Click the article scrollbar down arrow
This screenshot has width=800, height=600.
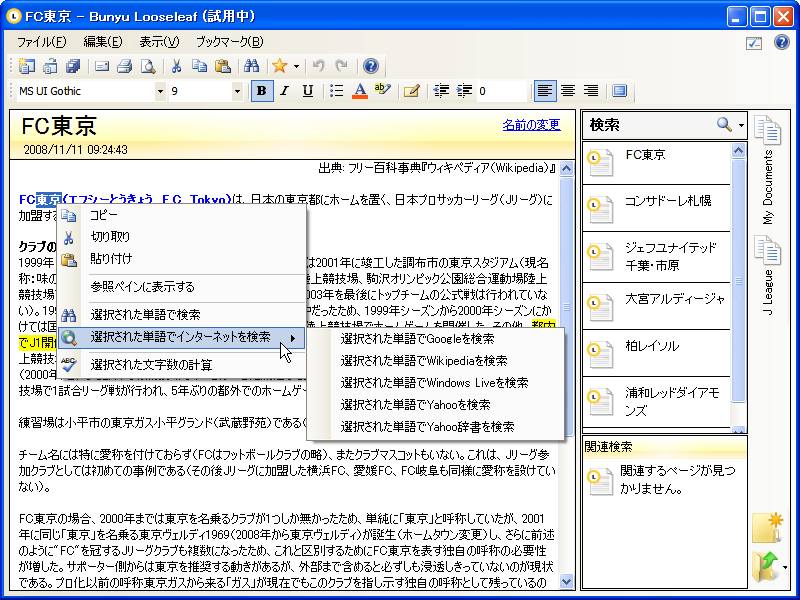566,581
